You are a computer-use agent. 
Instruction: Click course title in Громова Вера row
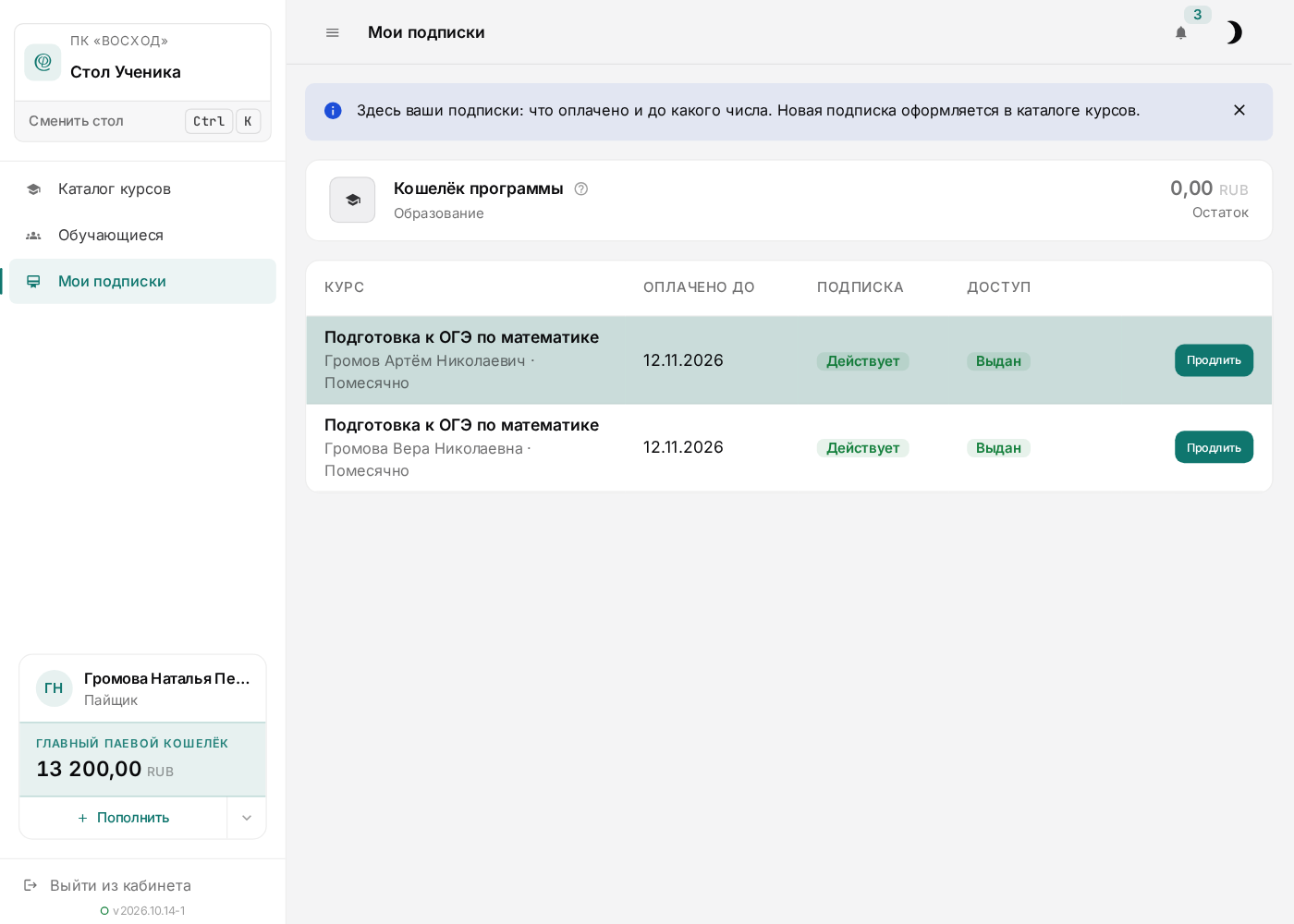coord(461,425)
